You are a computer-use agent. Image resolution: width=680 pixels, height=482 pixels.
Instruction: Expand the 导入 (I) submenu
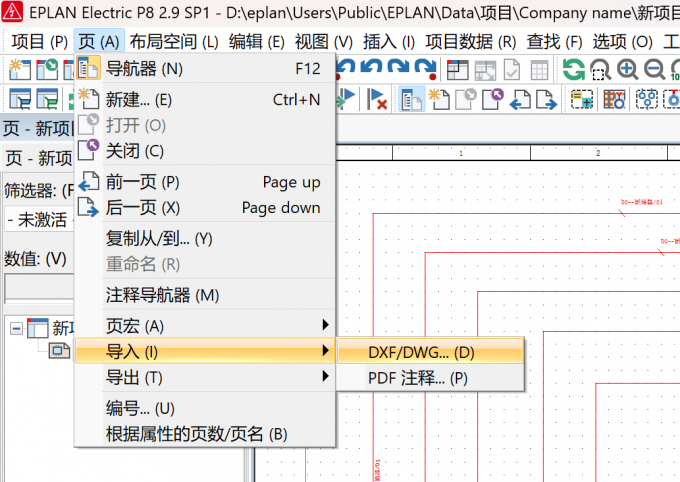point(205,351)
